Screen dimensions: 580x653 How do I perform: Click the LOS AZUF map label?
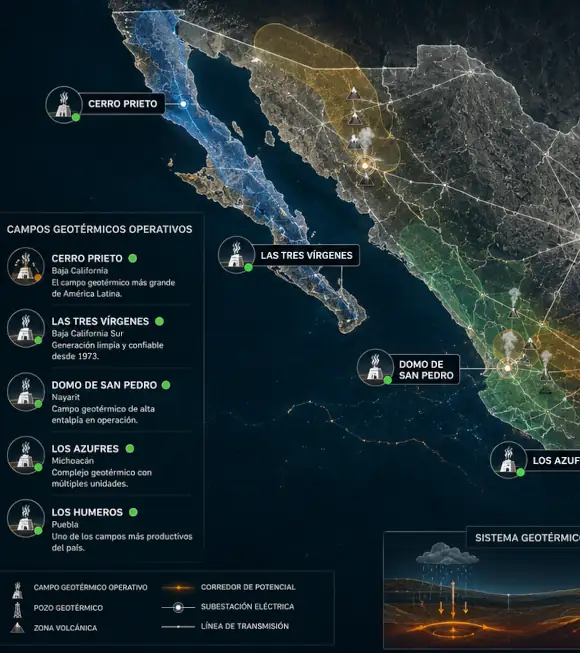[556, 460]
